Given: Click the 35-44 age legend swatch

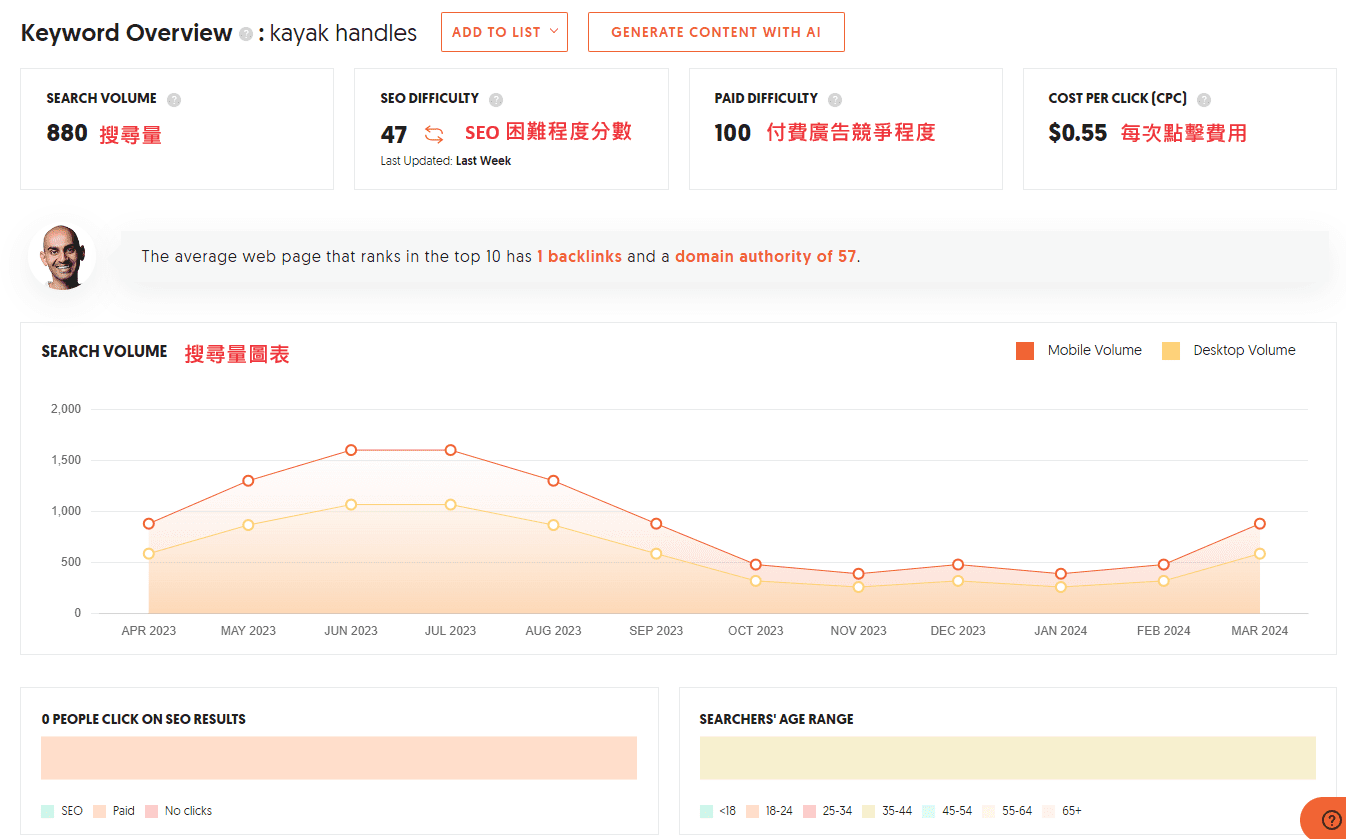Looking at the screenshot, I should [868, 811].
